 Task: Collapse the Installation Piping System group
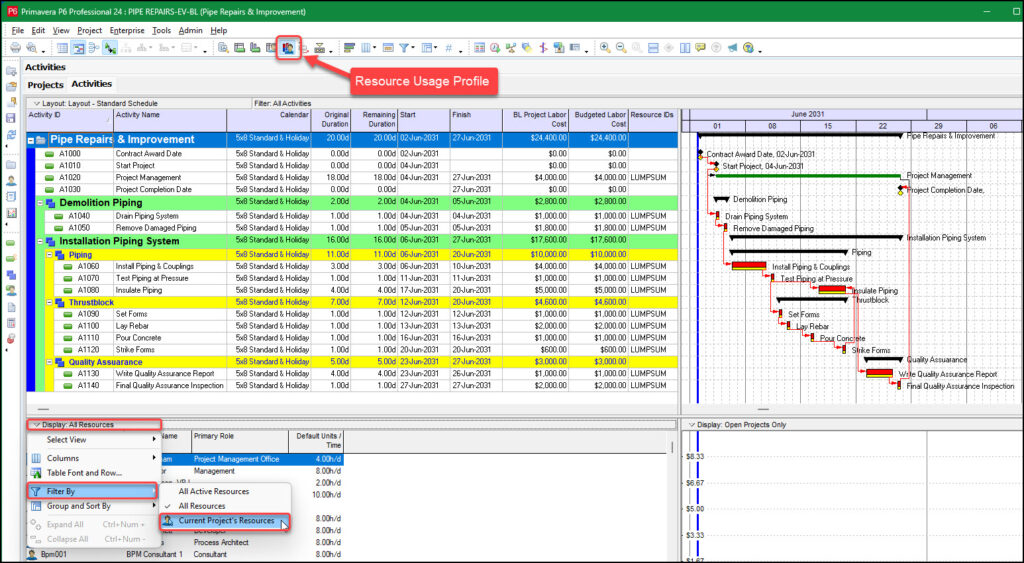click(41, 241)
